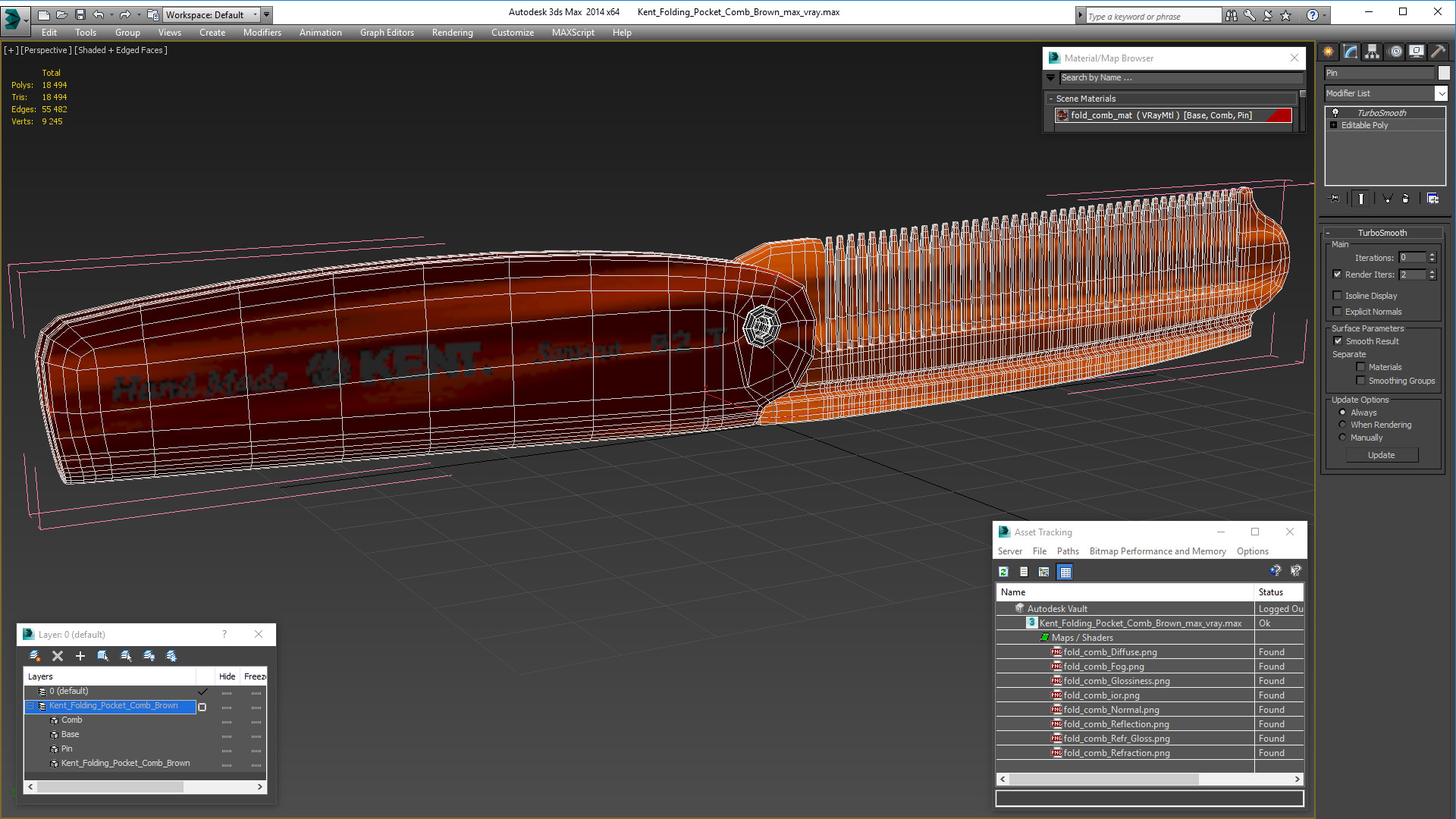Open the Motion command panel tab
Image resolution: width=1456 pixels, height=819 pixels.
coord(1395,52)
